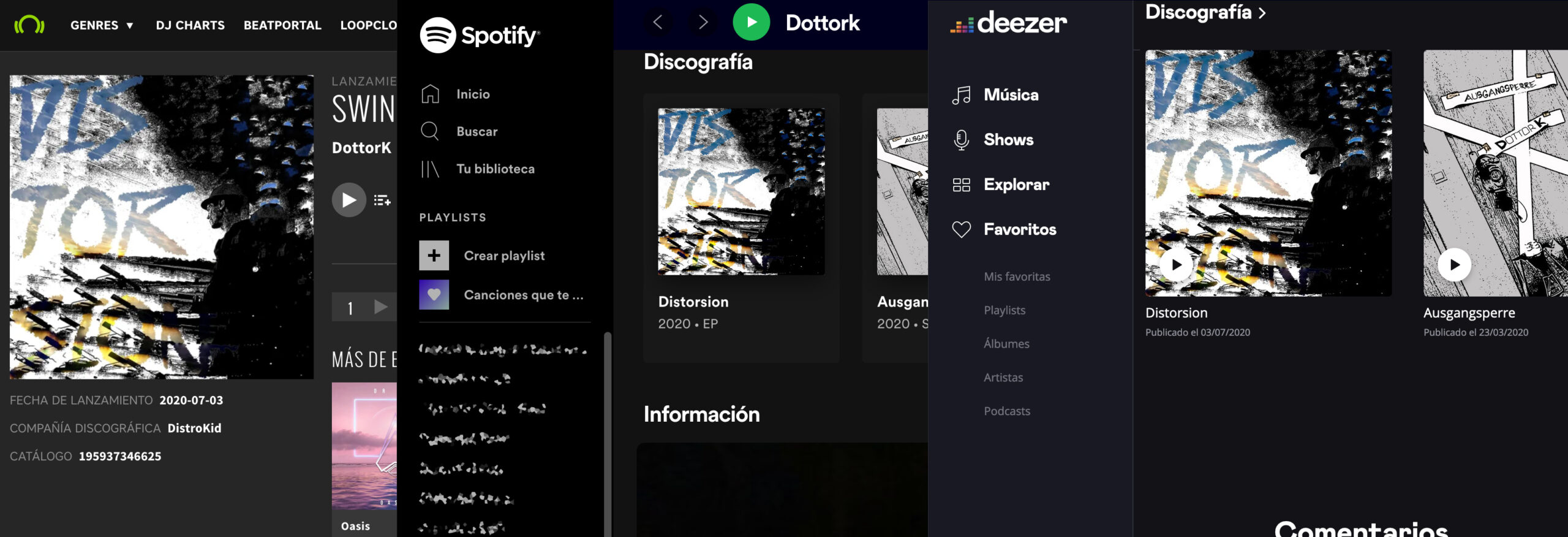Click the Comentarios heading in Deezer
The image size is (1568, 537).
(x=1361, y=529)
